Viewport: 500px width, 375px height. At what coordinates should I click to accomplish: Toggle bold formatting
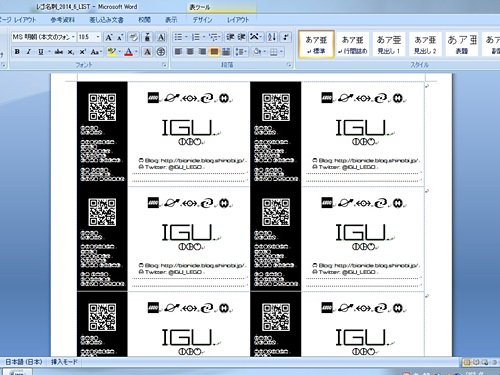click(x=17, y=52)
